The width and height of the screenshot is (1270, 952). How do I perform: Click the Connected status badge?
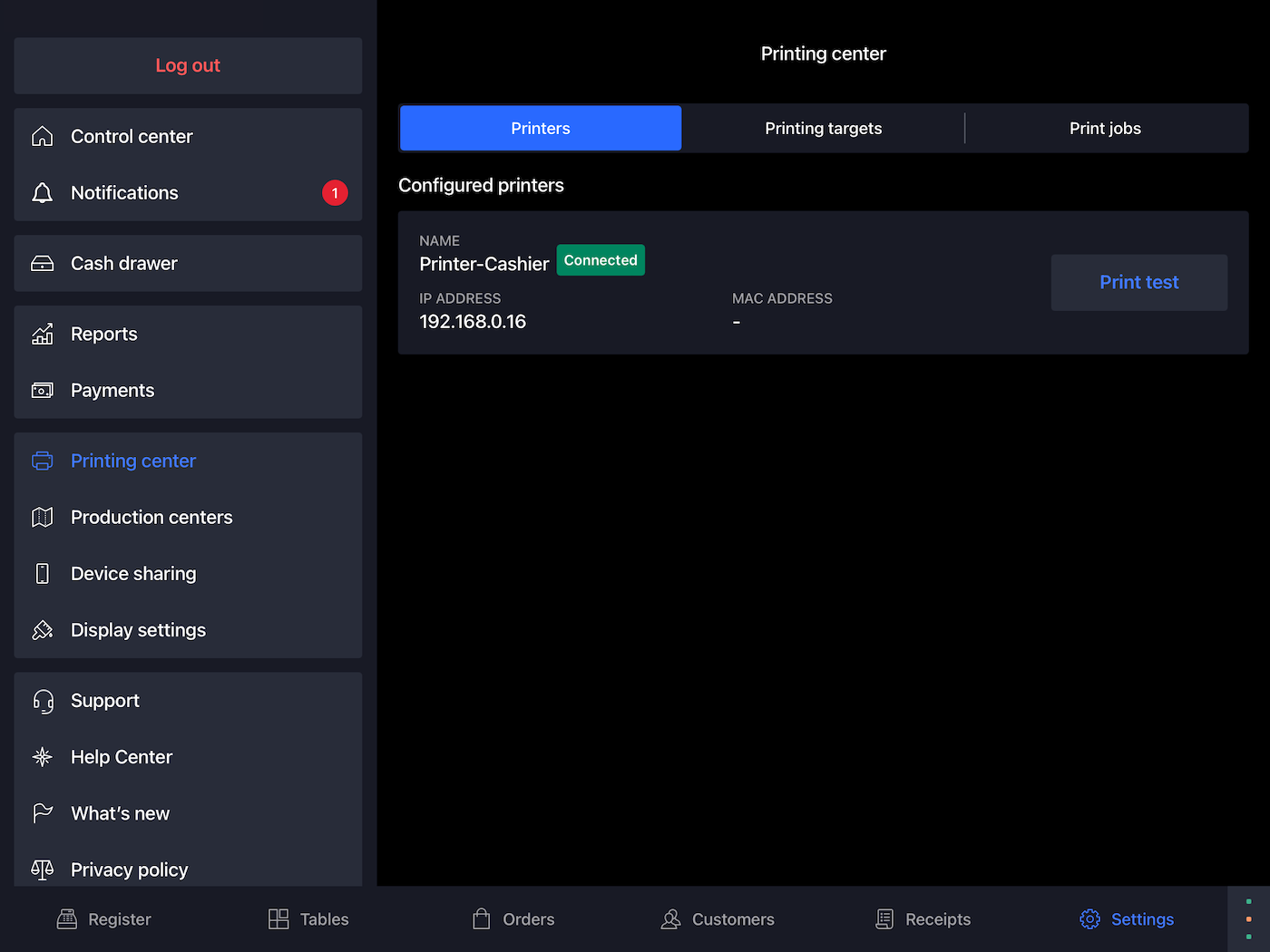point(601,260)
